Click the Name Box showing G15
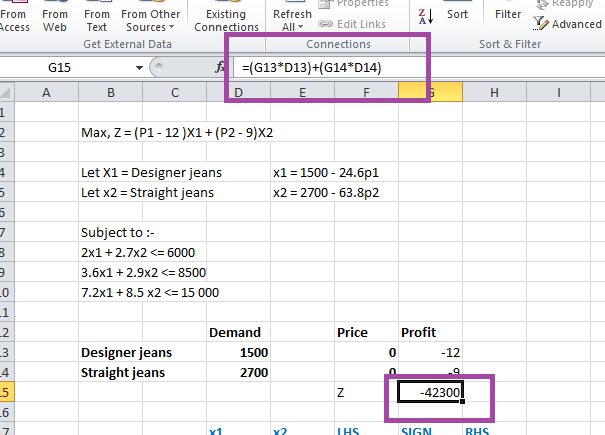Screen dimensions: 605x435 coord(68,68)
